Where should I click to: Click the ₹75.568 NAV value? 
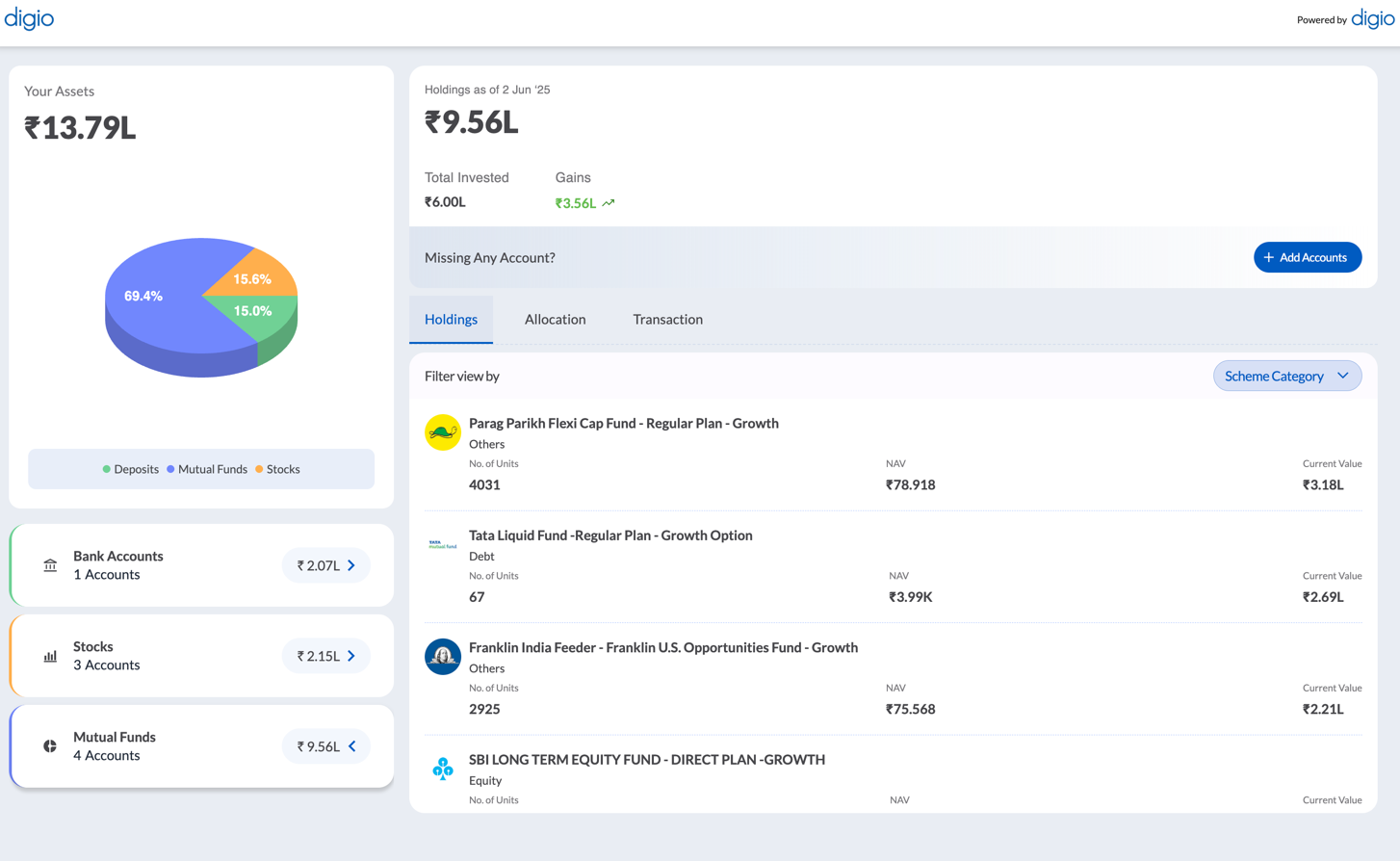911,709
